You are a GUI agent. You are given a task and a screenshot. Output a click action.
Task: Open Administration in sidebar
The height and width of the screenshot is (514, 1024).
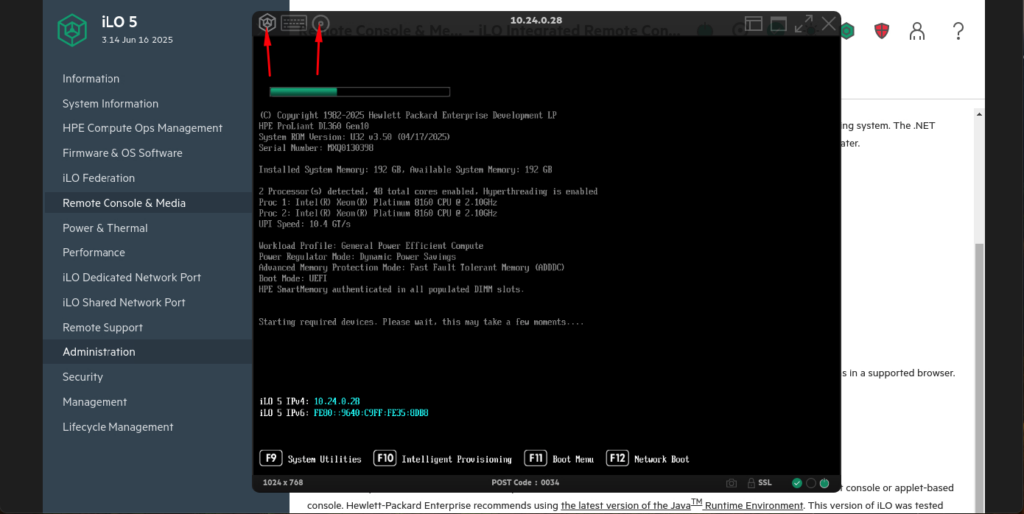click(x=99, y=351)
